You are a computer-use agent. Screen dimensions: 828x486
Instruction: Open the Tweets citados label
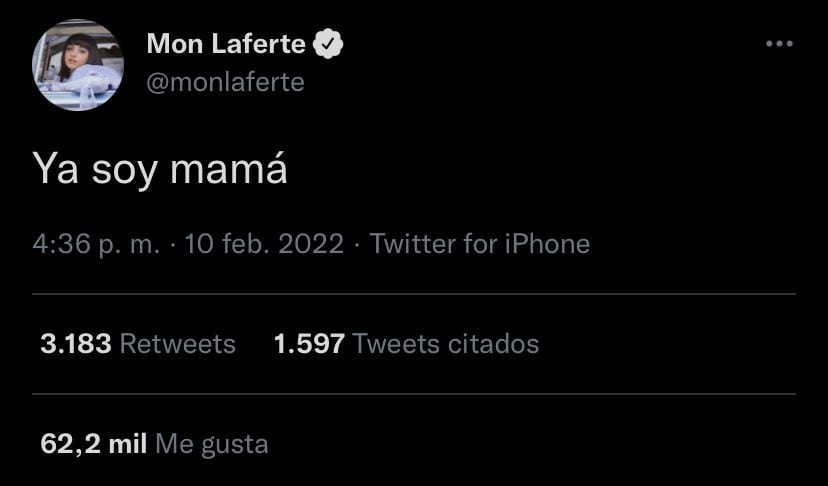click(446, 344)
